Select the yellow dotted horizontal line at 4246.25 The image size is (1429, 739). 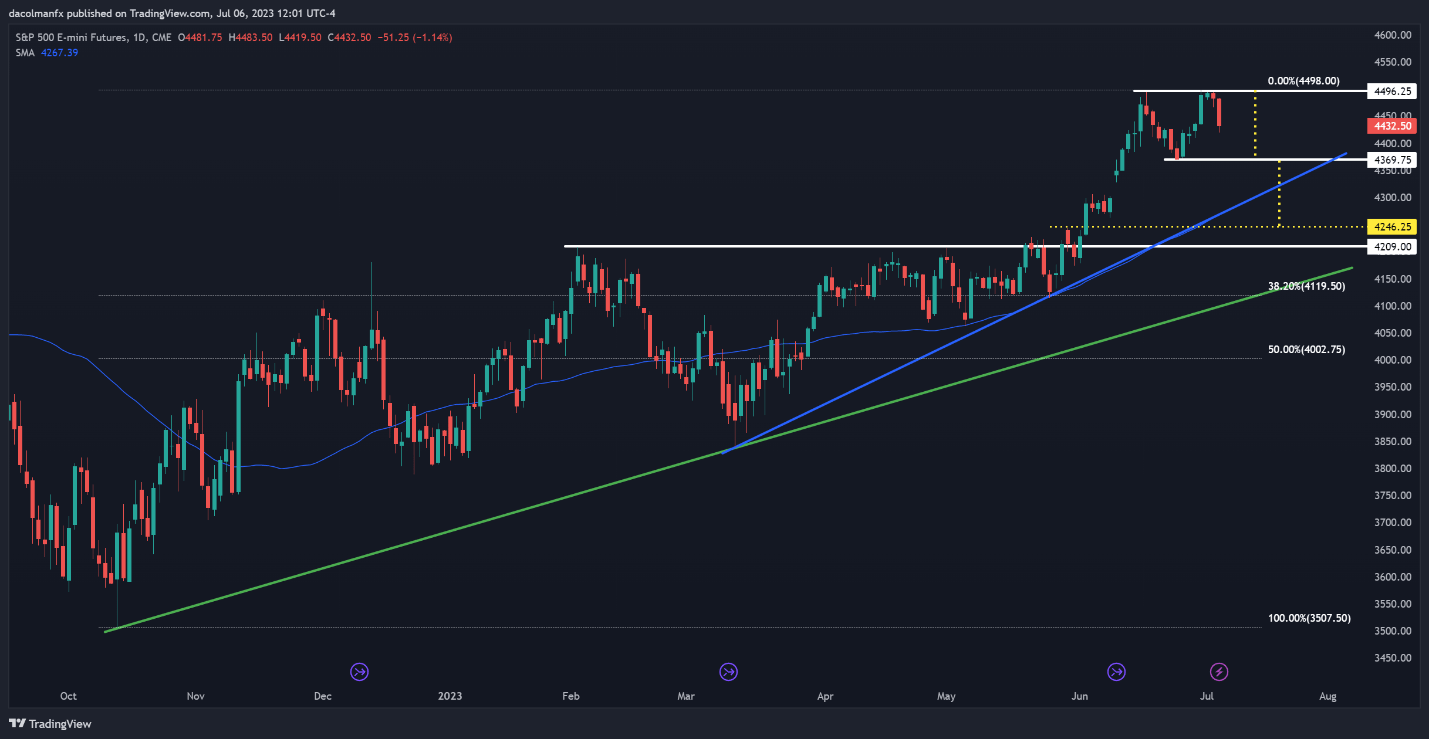1207,227
